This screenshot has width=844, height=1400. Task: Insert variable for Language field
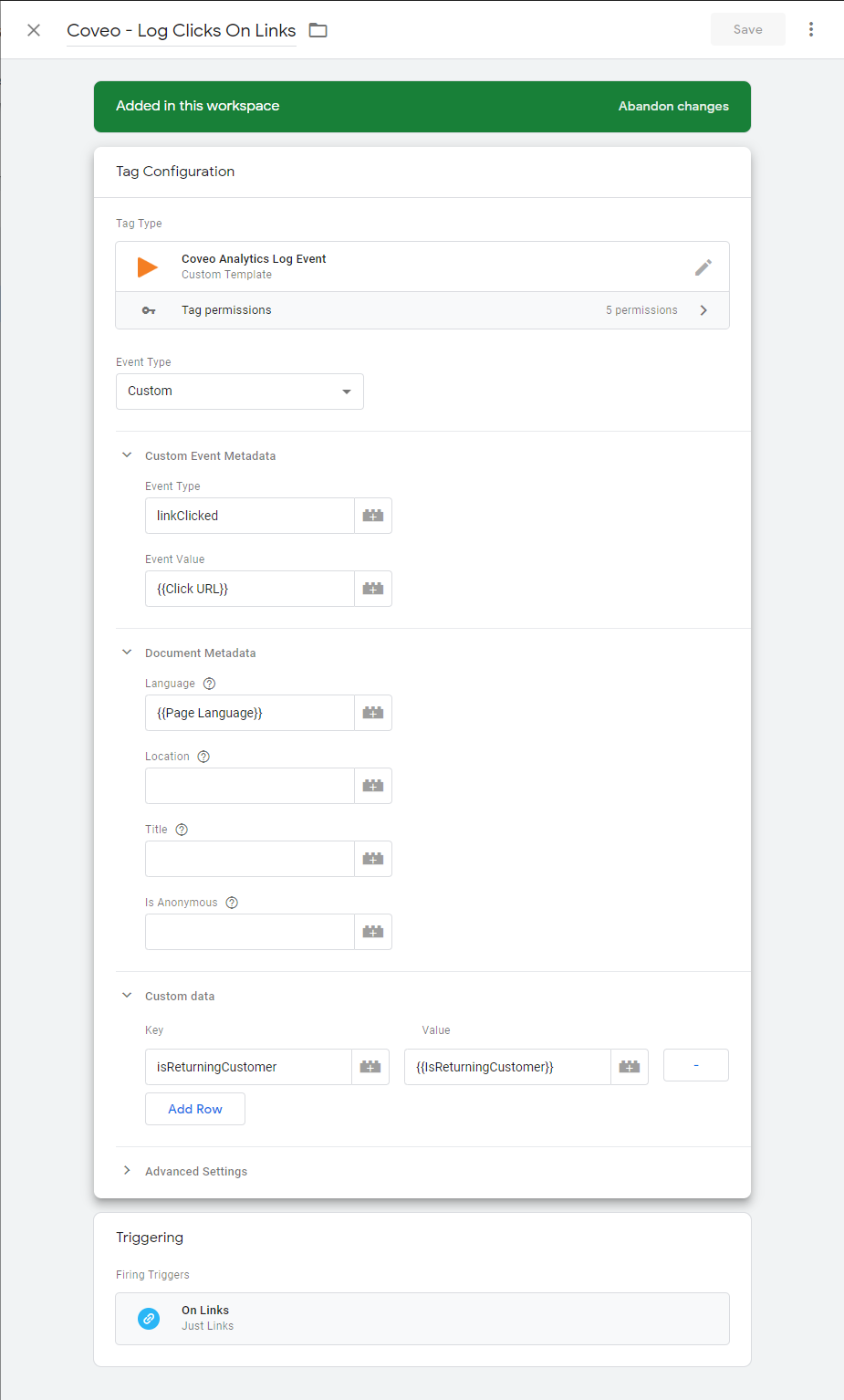click(x=373, y=713)
